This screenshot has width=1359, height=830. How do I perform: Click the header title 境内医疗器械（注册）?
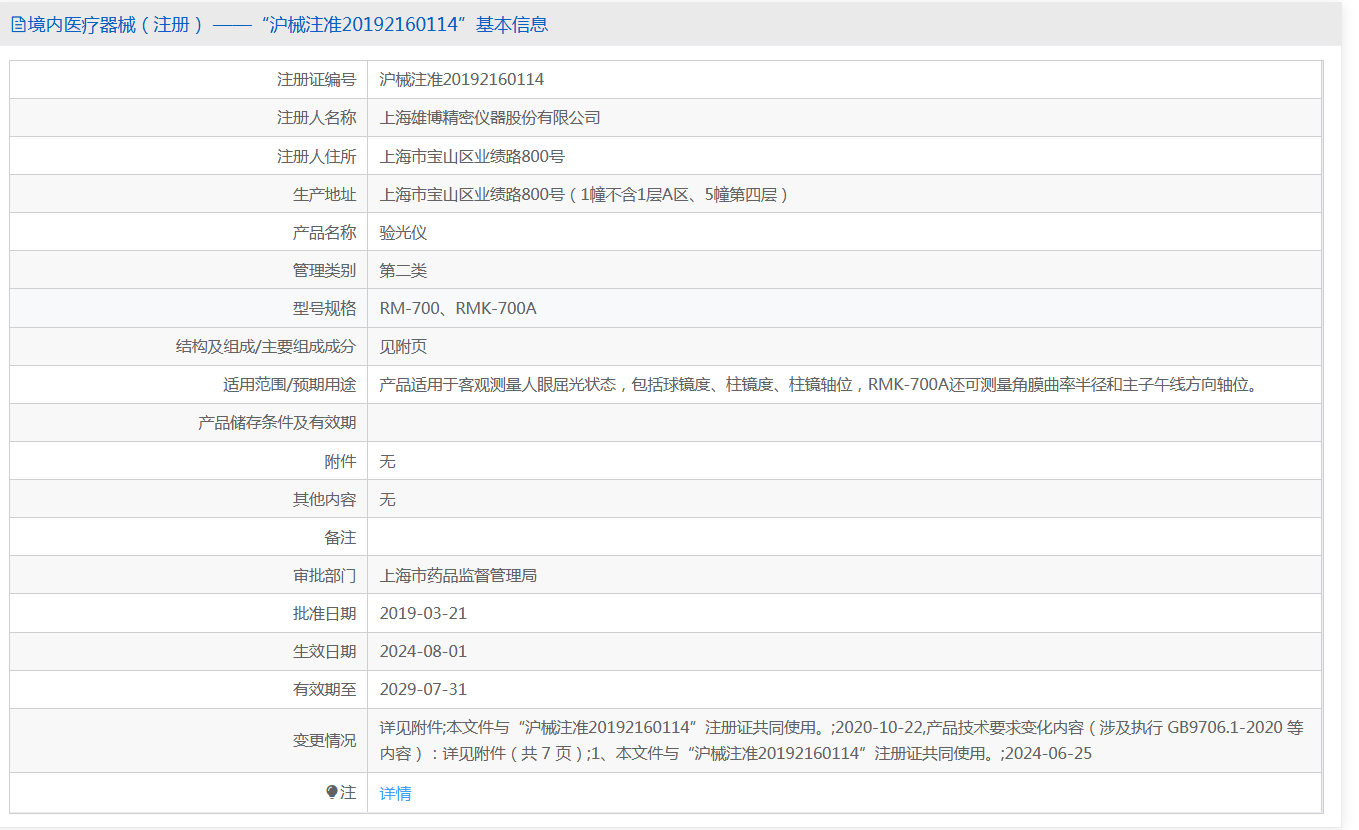pyautogui.click(x=115, y=25)
